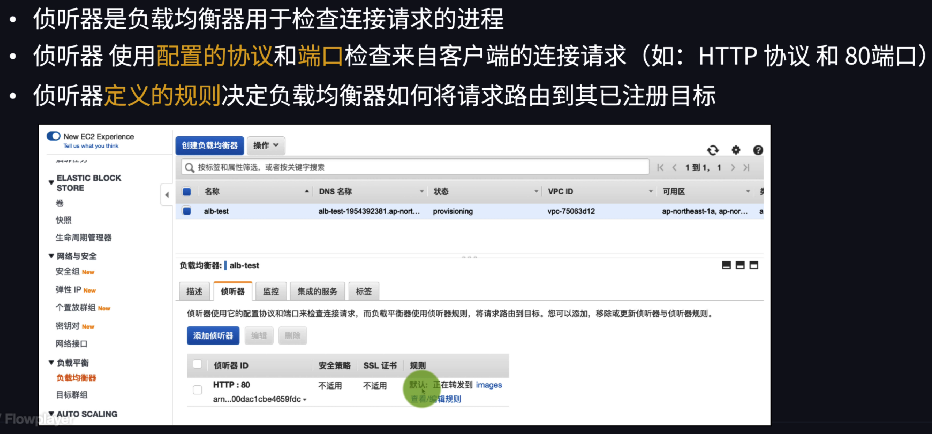This screenshot has width=932, height=434.
Task: Open 安全组 in the sidebar
Action: point(68,272)
